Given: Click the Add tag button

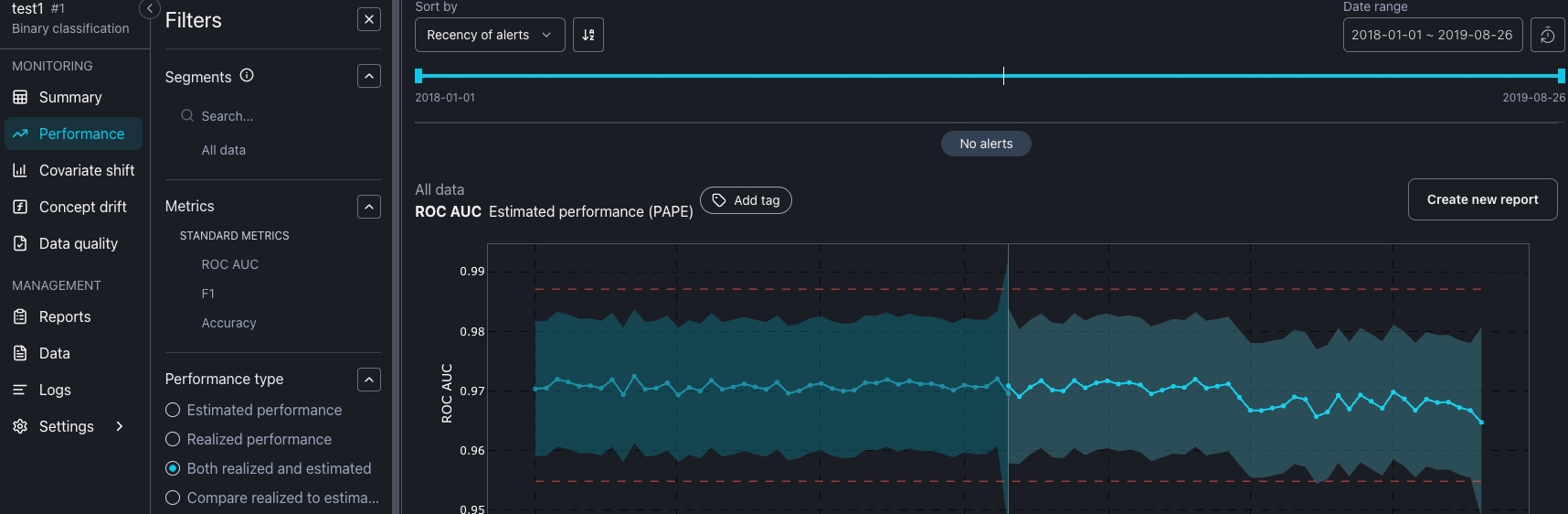Looking at the screenshot, I should (746, 200).
